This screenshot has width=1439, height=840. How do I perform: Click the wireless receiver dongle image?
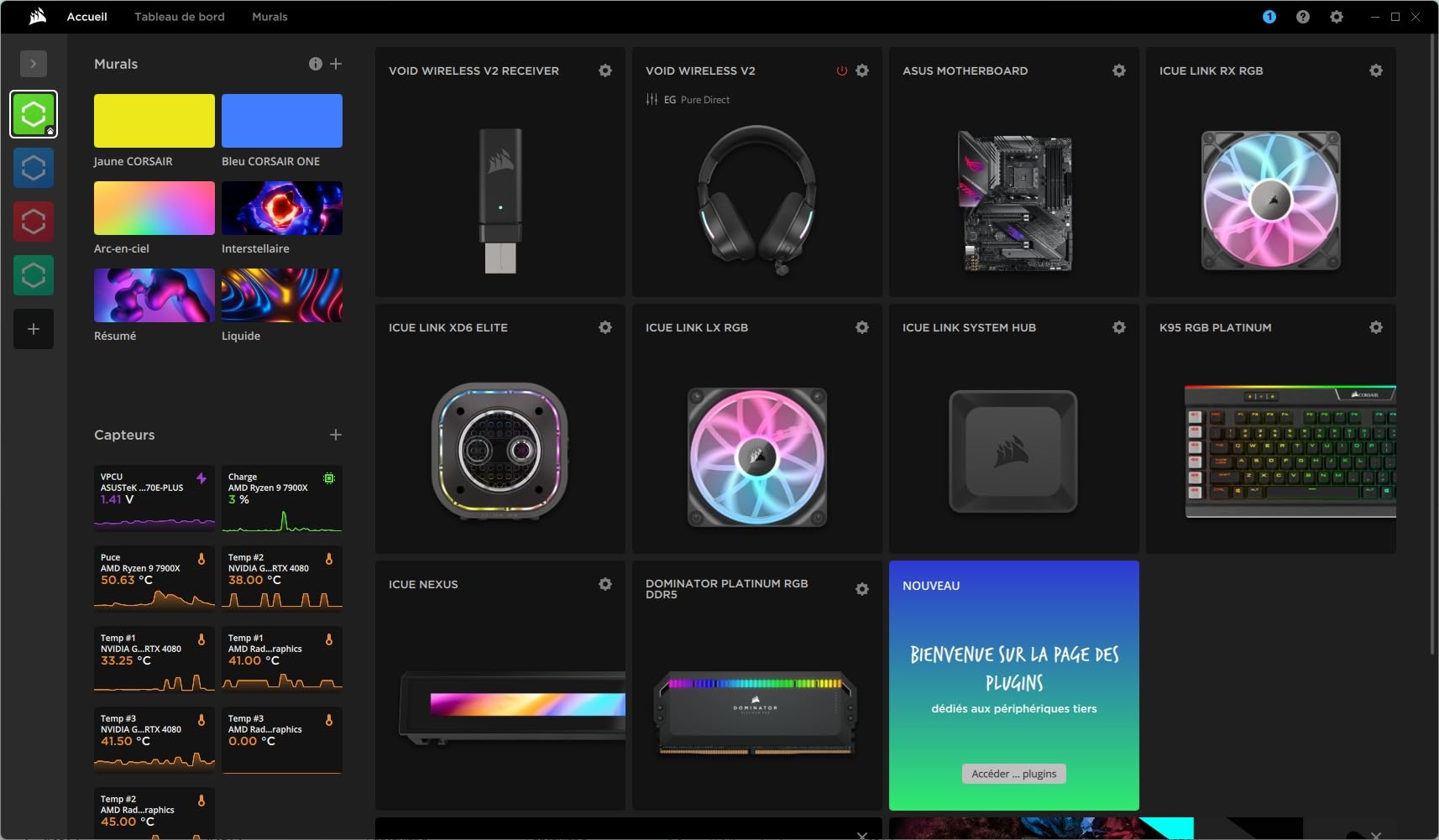[x=500, y=201]
